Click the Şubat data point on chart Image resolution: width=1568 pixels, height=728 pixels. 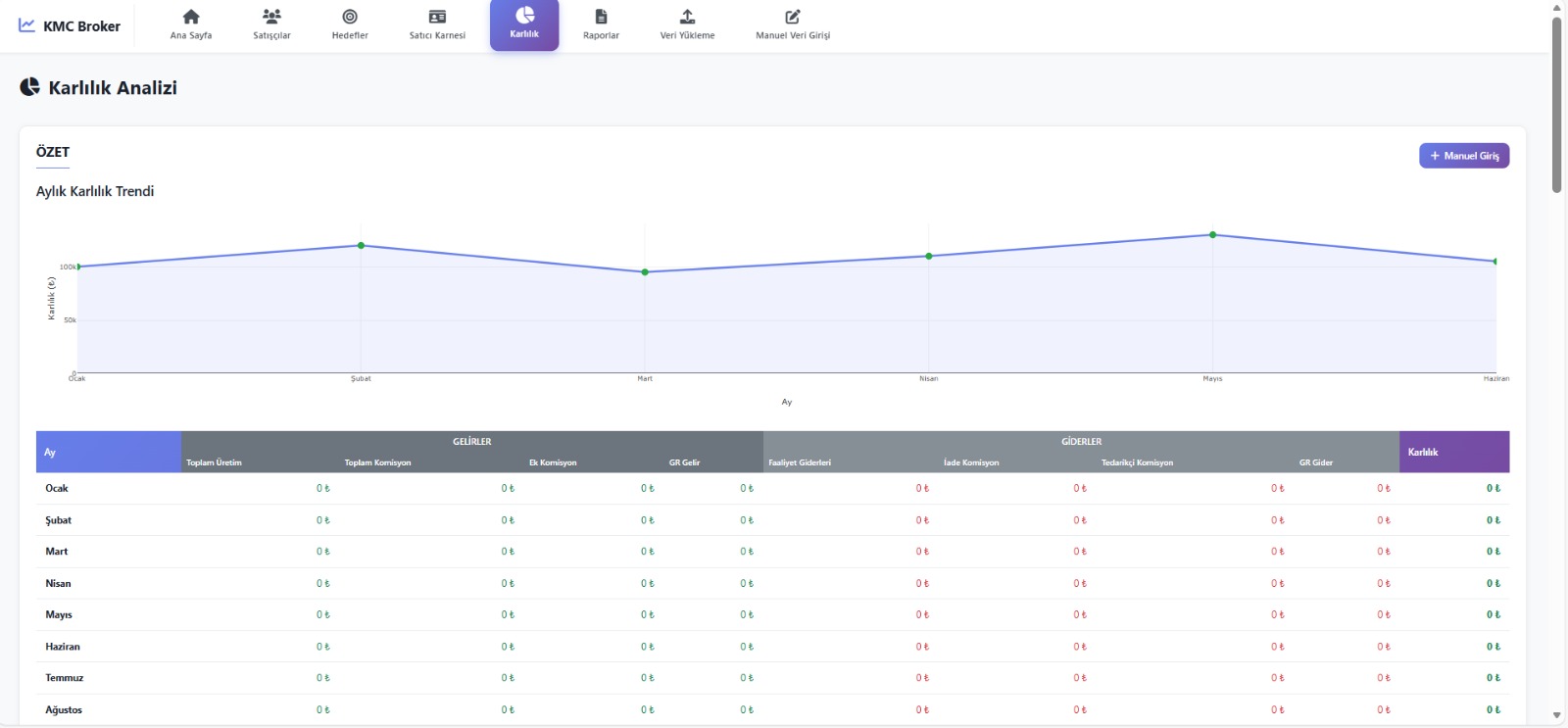(x=361, y=245)
